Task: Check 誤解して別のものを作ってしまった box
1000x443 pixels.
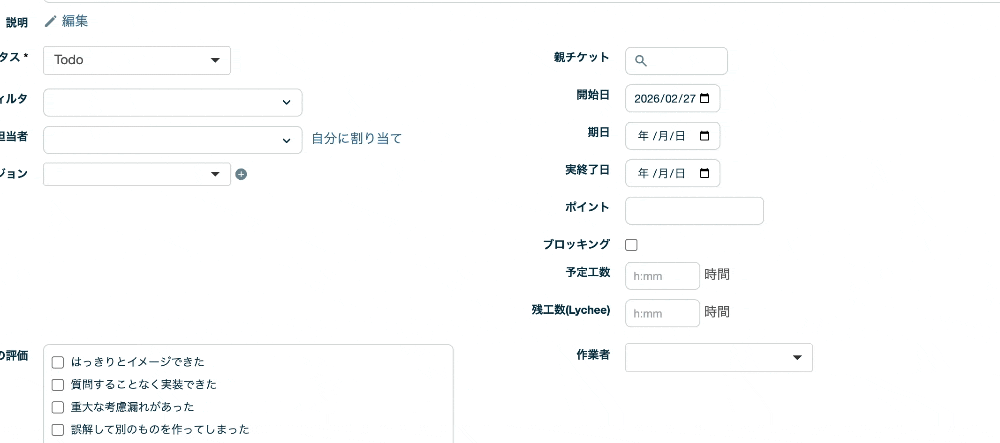Action: click(58, 430)
